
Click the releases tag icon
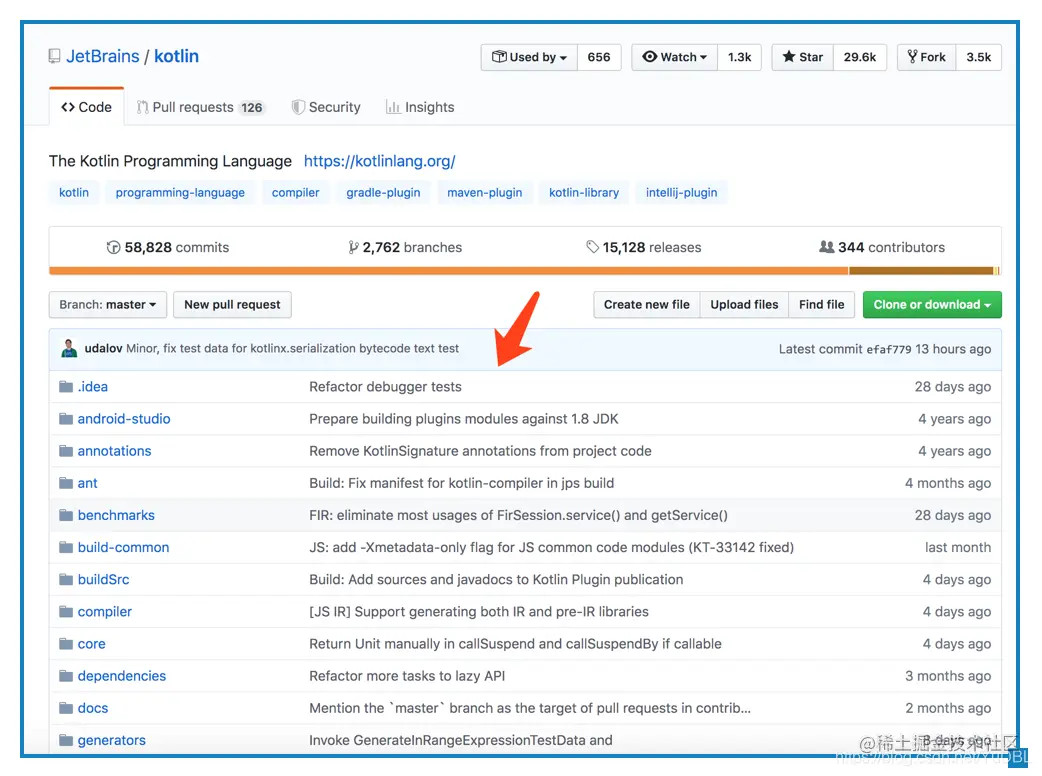(x=592, y=247)
